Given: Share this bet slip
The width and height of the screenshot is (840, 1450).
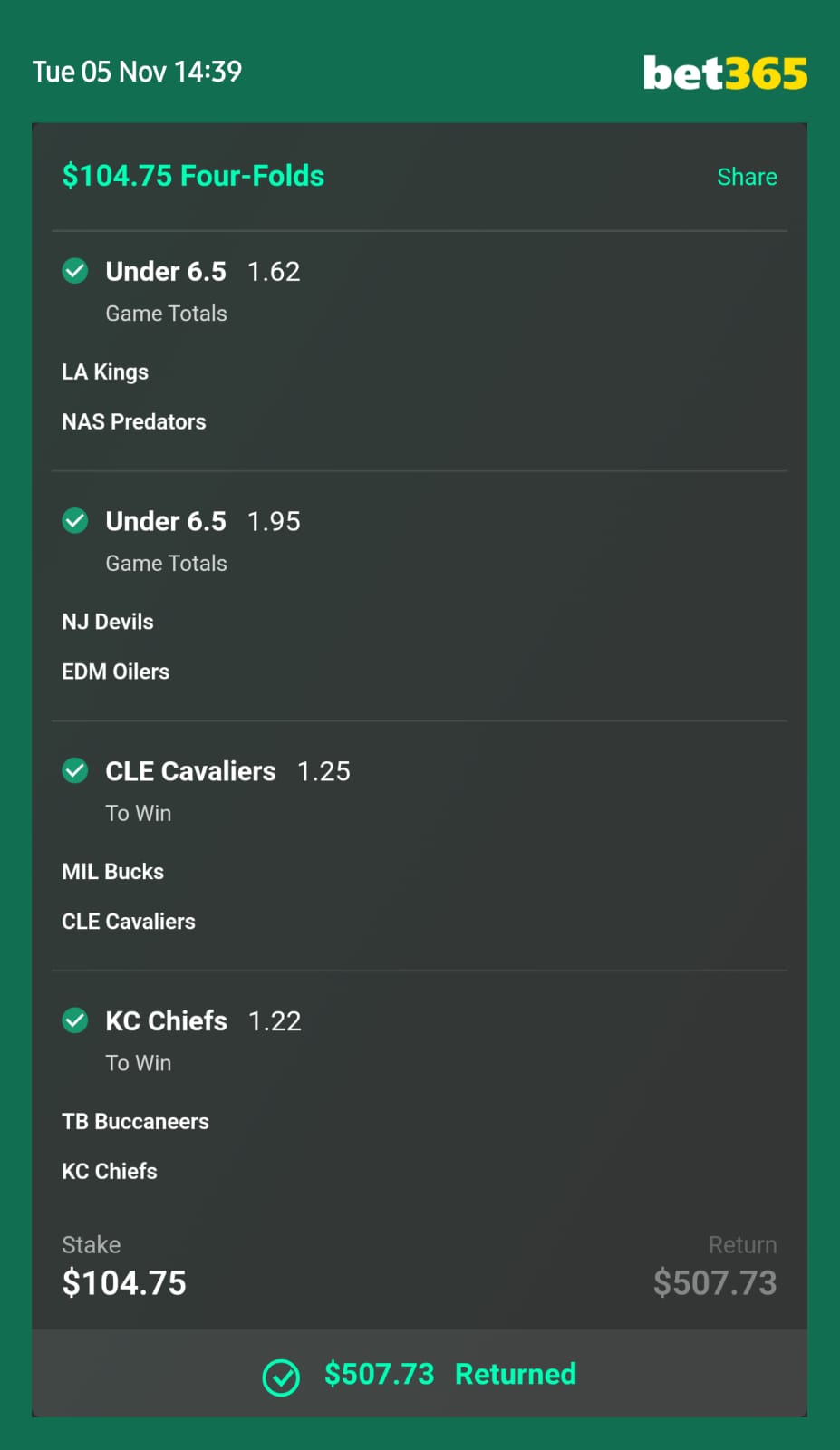Looking at the screenshot, I should 747,177.
